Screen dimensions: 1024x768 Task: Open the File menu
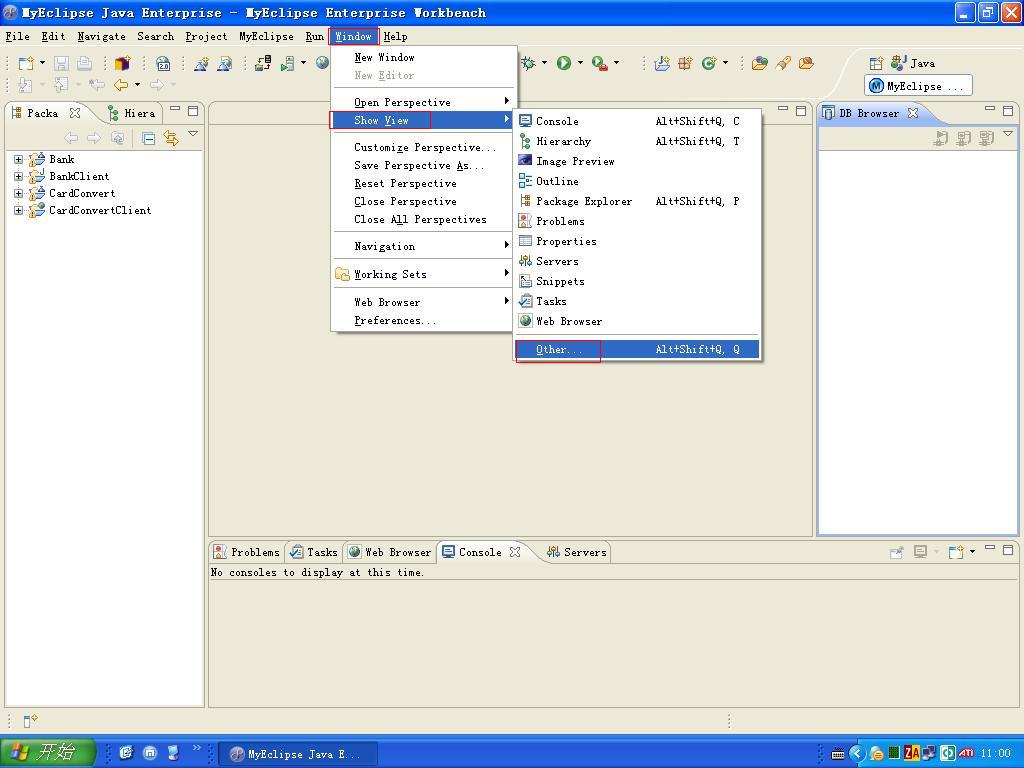(17, 37)
